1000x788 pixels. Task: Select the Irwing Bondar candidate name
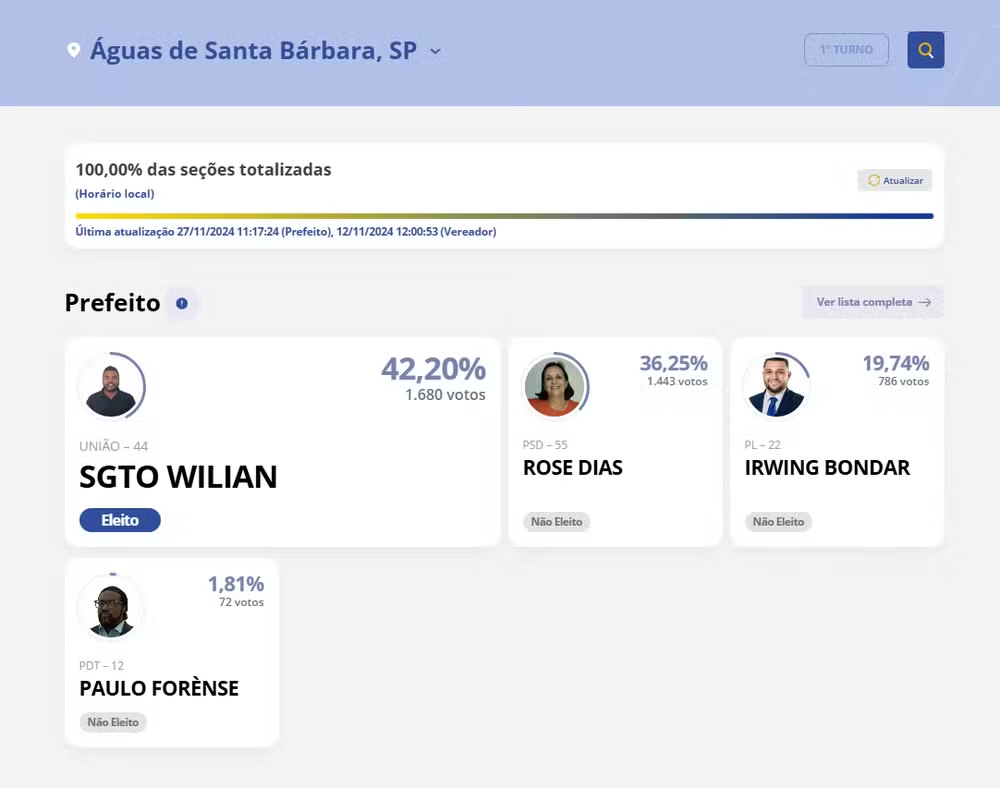(827, 468)
